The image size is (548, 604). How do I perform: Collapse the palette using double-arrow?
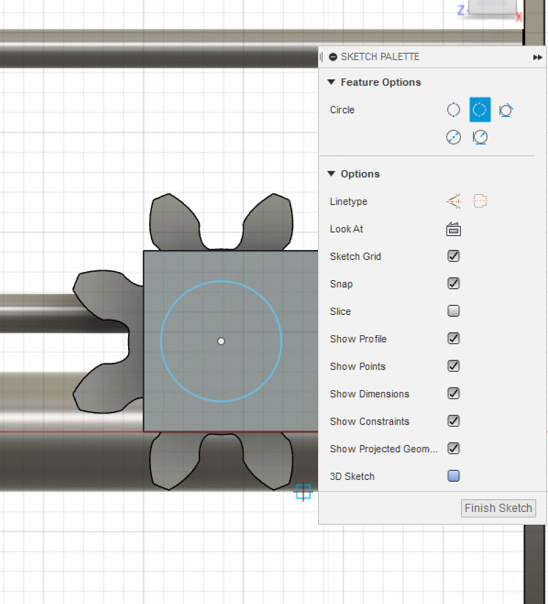[538, 57]
